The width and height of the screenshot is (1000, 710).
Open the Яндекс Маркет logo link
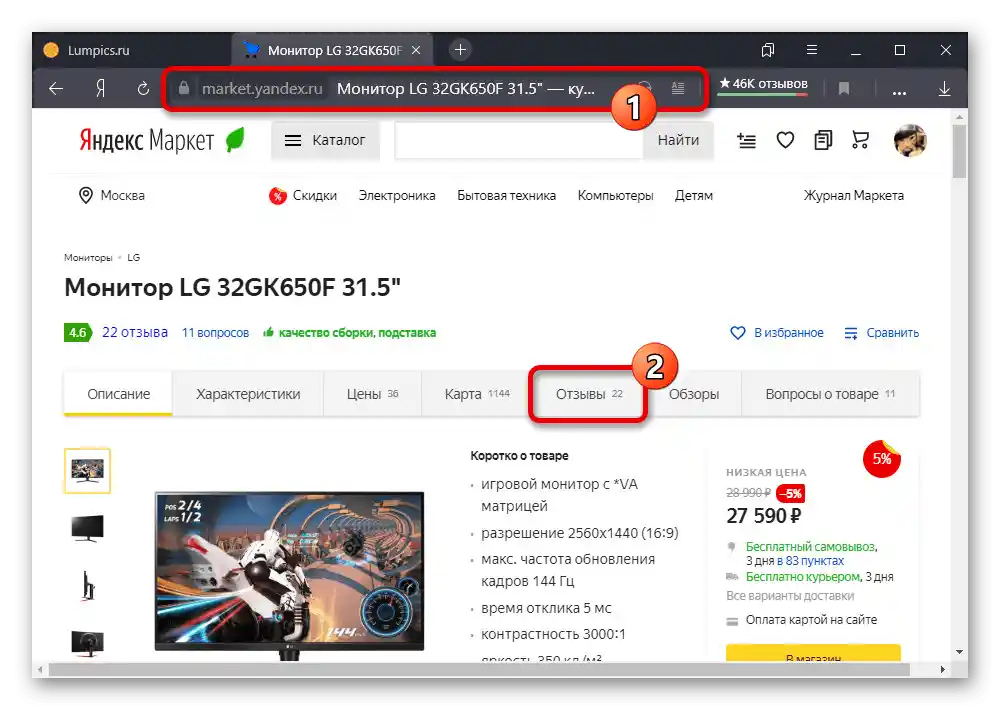[x=162, y=140]
